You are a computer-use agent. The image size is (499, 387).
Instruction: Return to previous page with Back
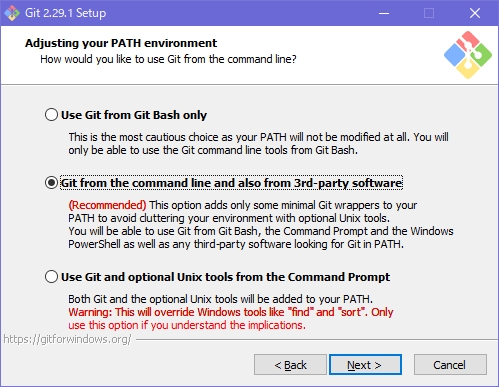(290, 365)
